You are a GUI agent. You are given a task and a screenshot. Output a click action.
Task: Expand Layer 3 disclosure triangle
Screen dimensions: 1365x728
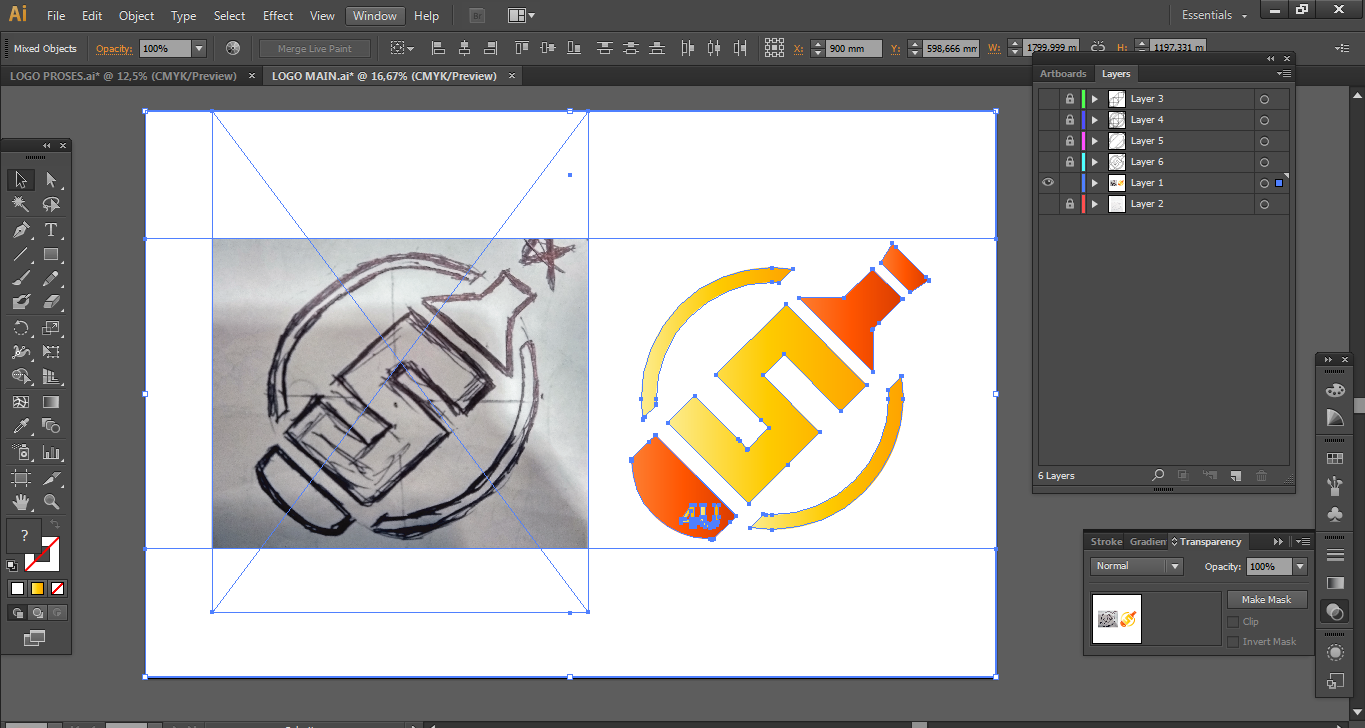[x=1095, y=99]
